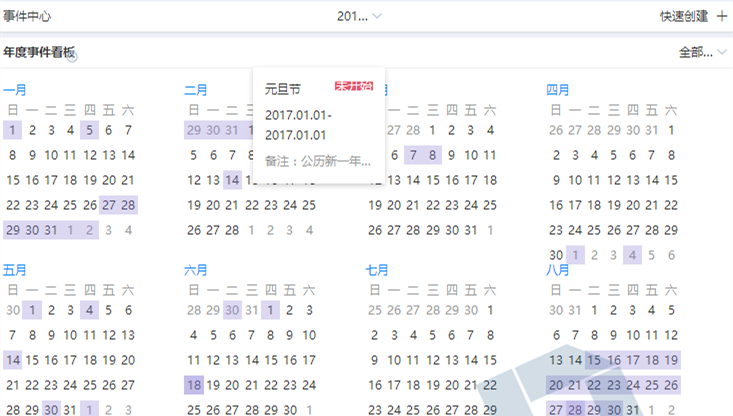Click the info icon beside 年度事件看板
This screenshot has width=733, height=416.
point(72,57)
